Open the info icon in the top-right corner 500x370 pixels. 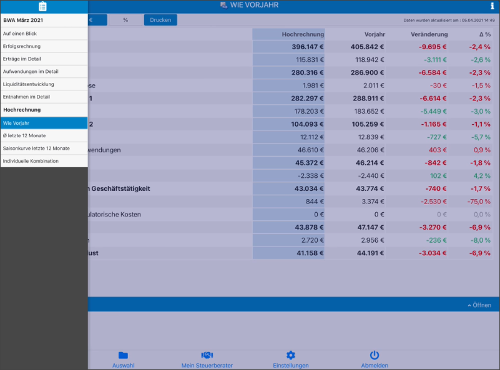click(x=492, y=6)
